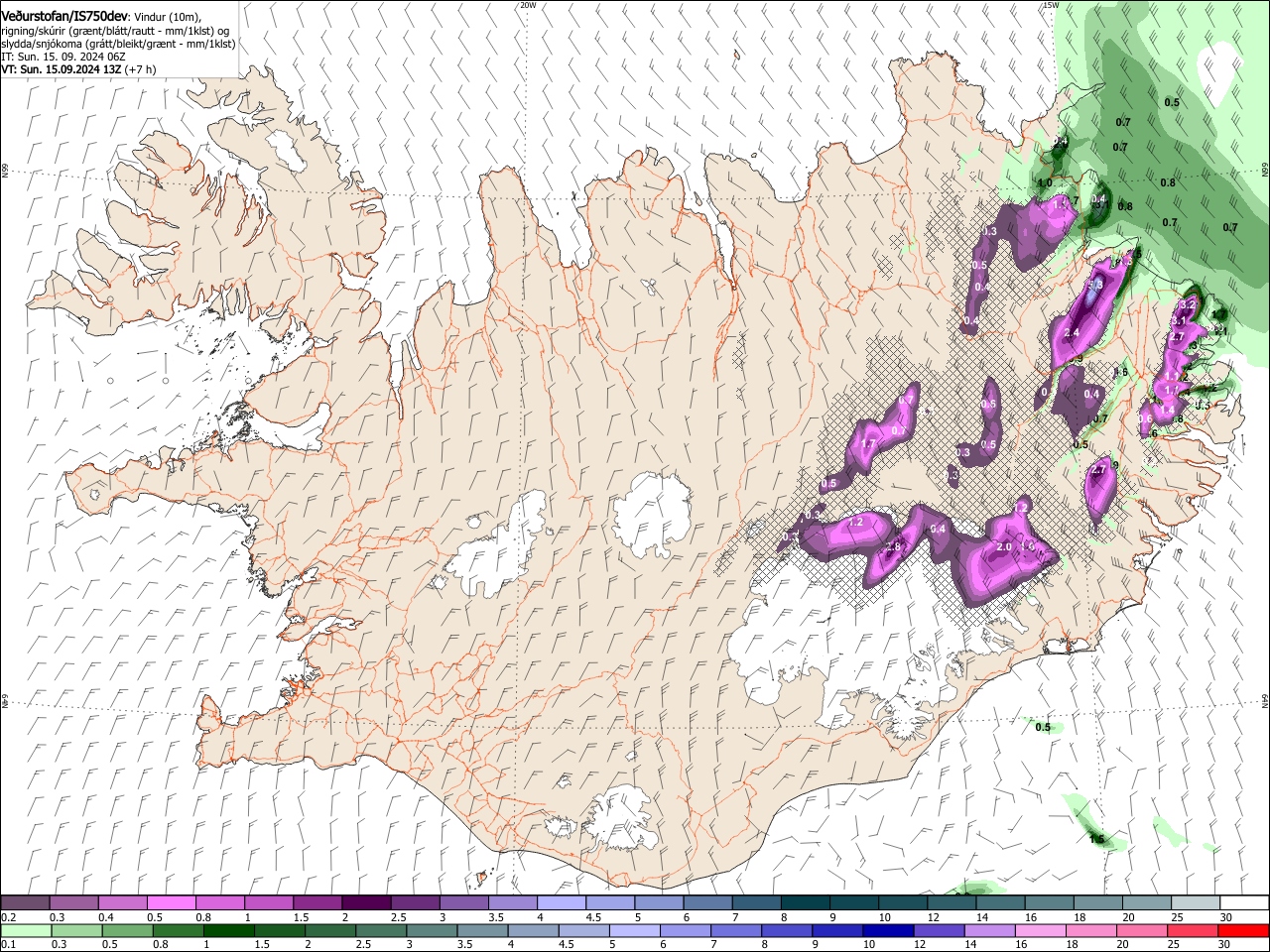
Task: Click the upper legend swatch between 16 and 18
Action: coord(1048,903)
